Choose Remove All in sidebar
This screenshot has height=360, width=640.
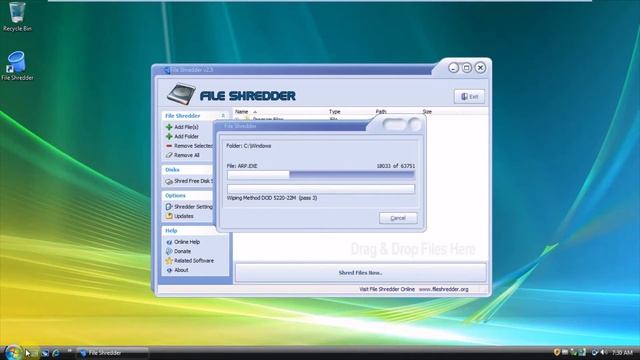187,155
